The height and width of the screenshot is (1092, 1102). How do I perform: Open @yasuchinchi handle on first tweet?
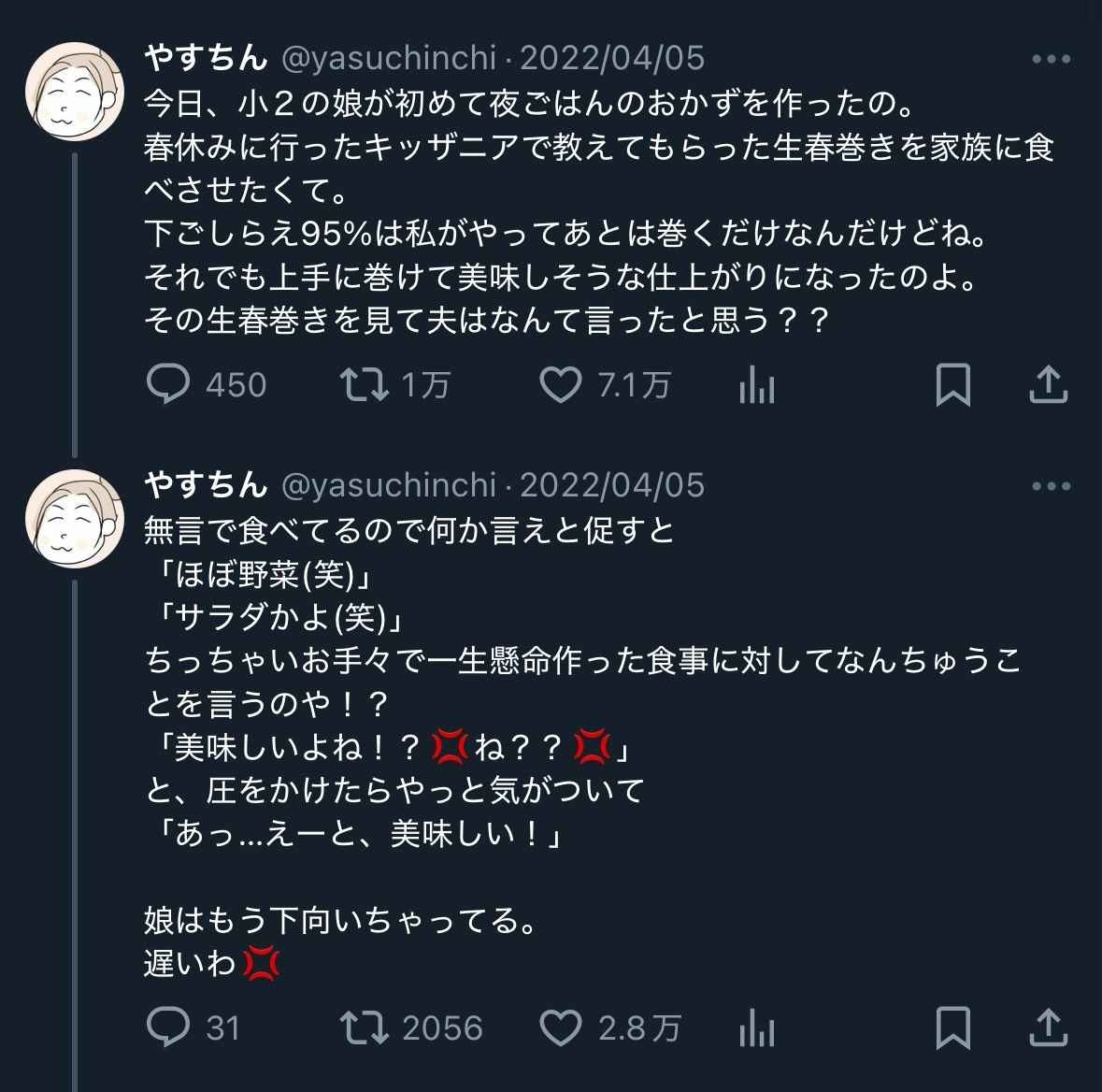(x=388, y=59)
